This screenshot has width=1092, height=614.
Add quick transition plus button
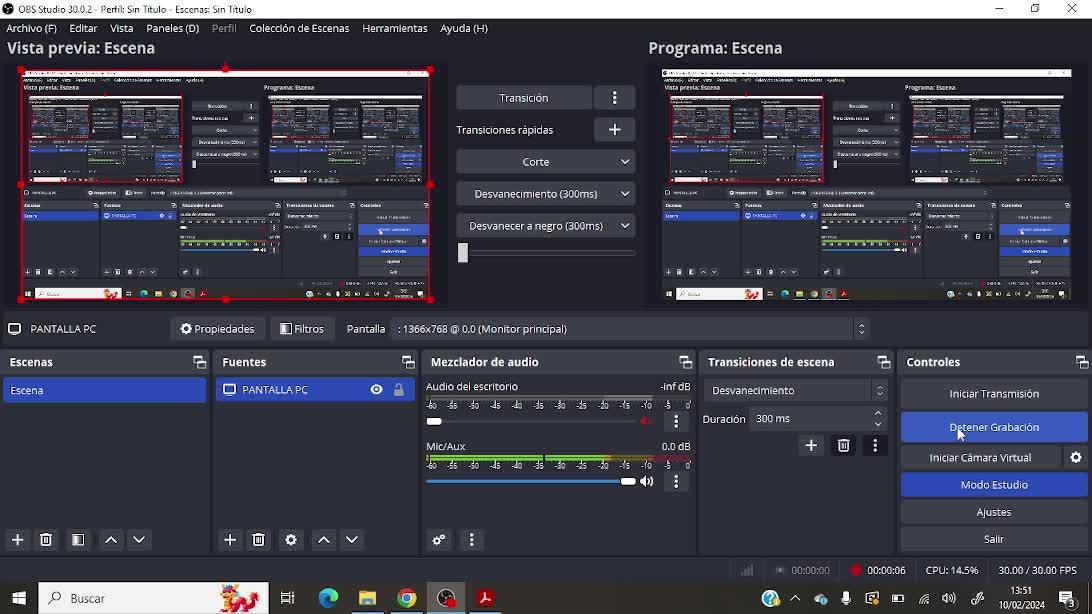pyautogui.click(x=614, y=129)
